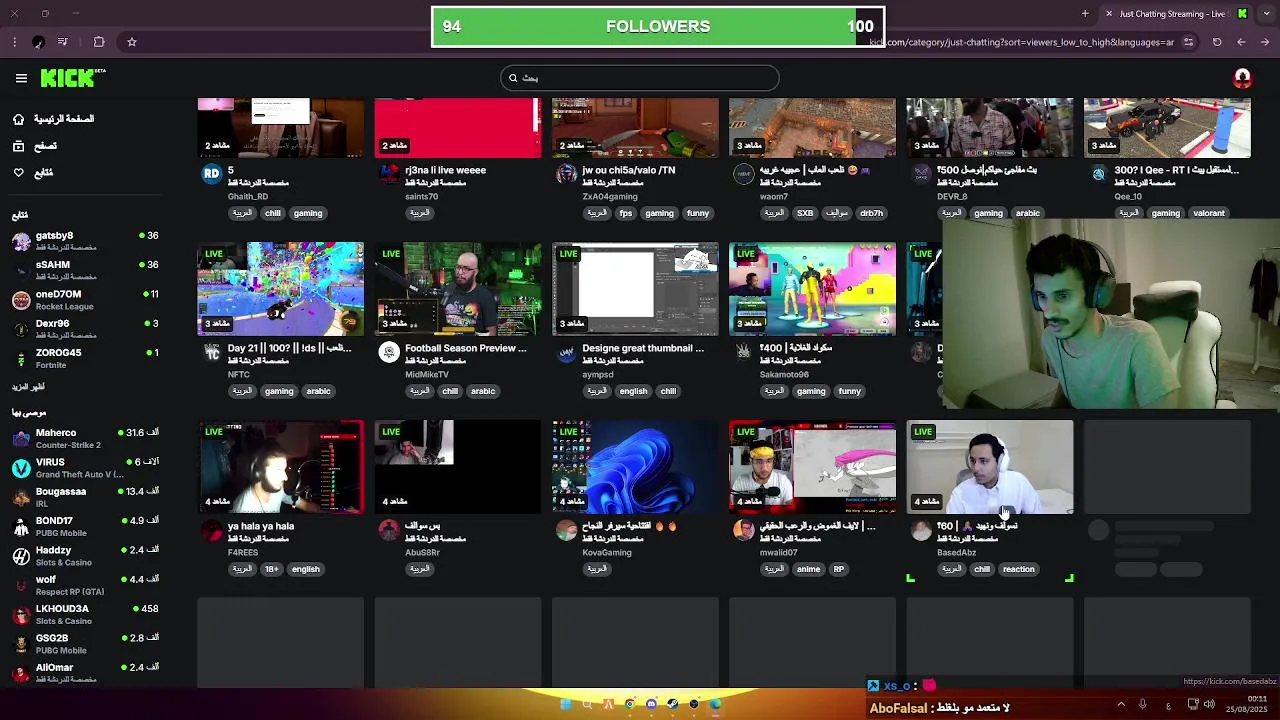Click the 'SXB' tag under waom7

(x=805, y=213)
